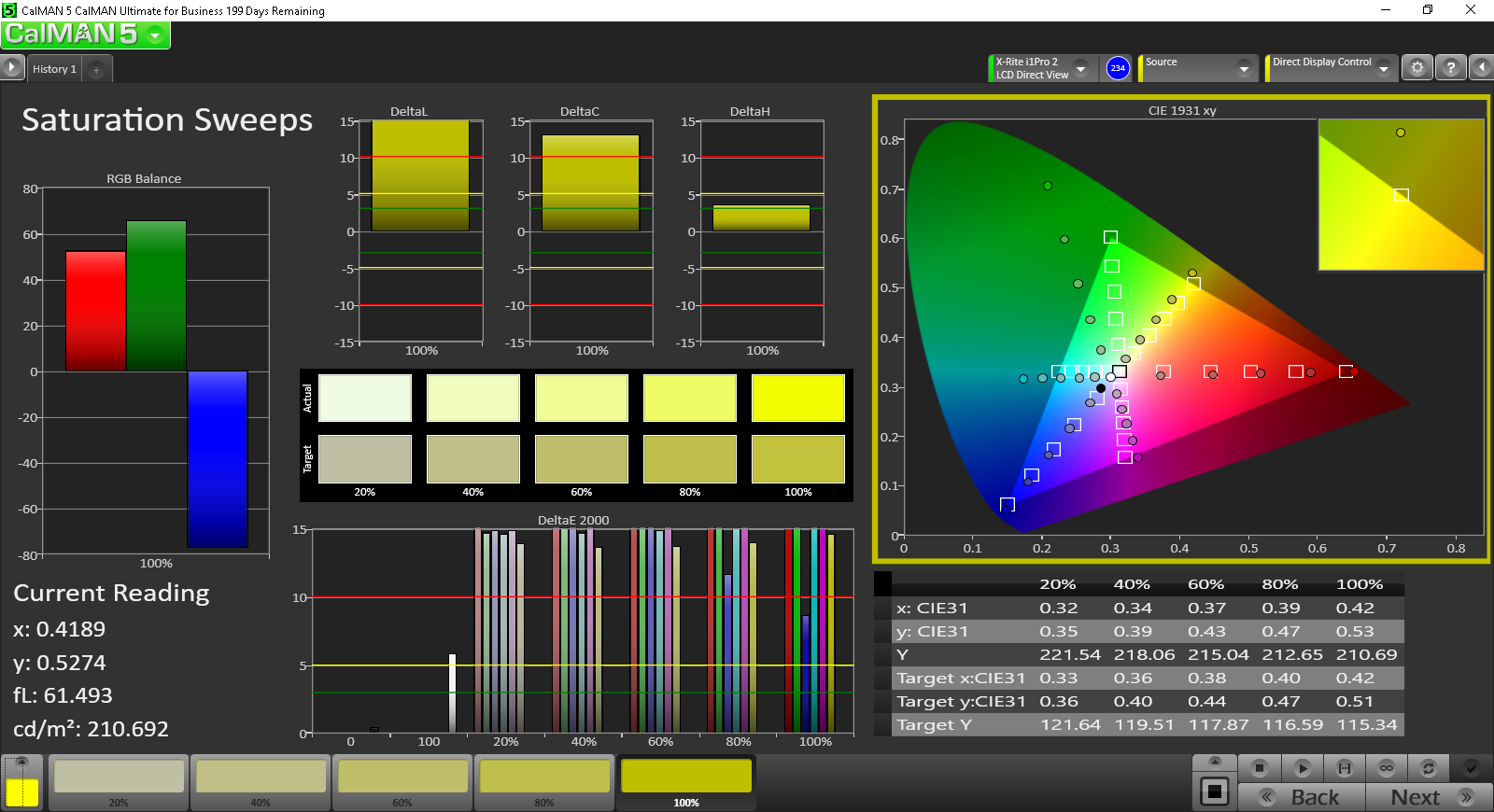Minimize the CalMAN window
The width and height of the screenshot is (1494, 812).
(1386, 10)
